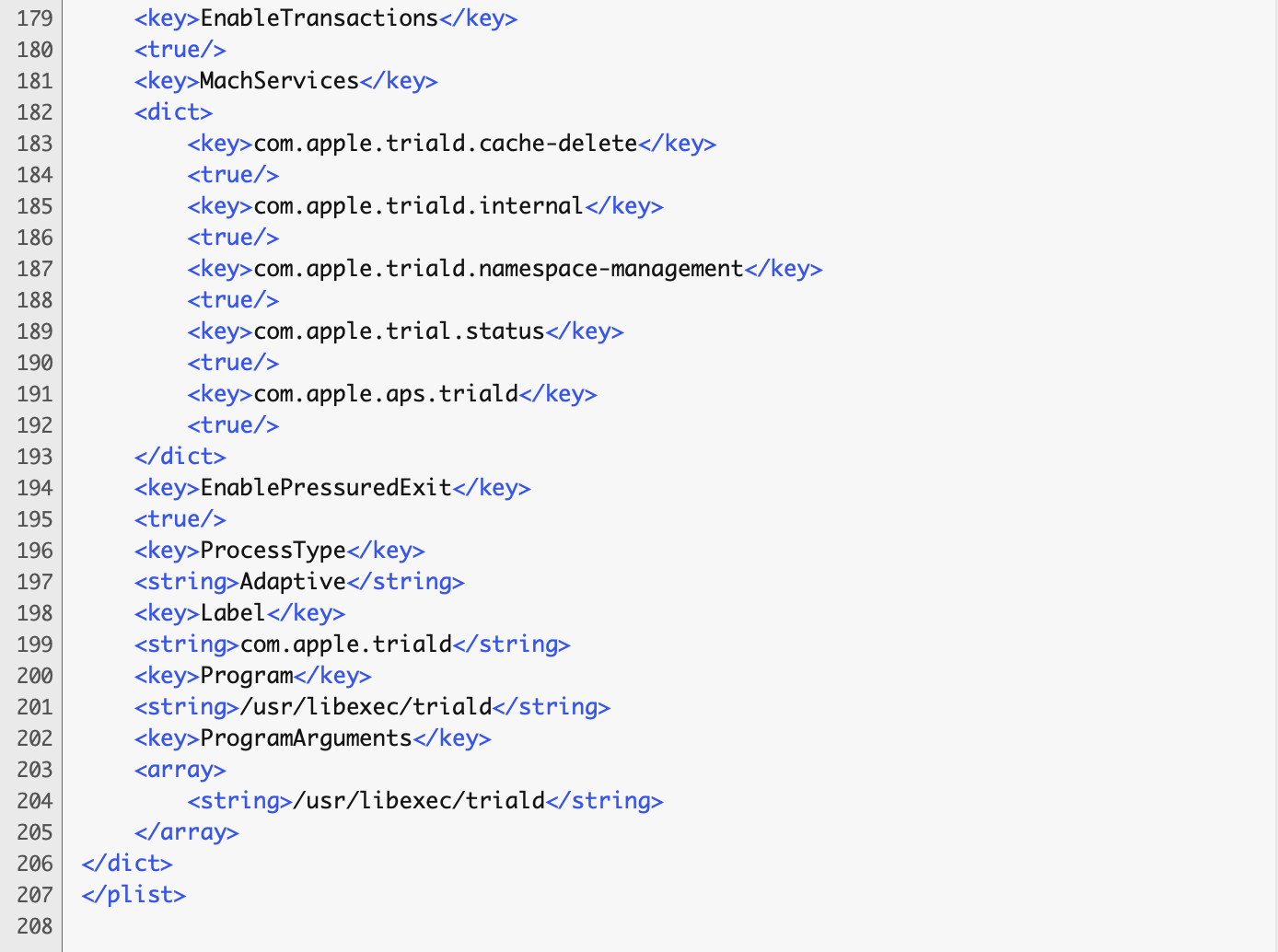Click the </dict> tag on line 206
Viewport: 1278px width, 952px height.
pos(127,864)
